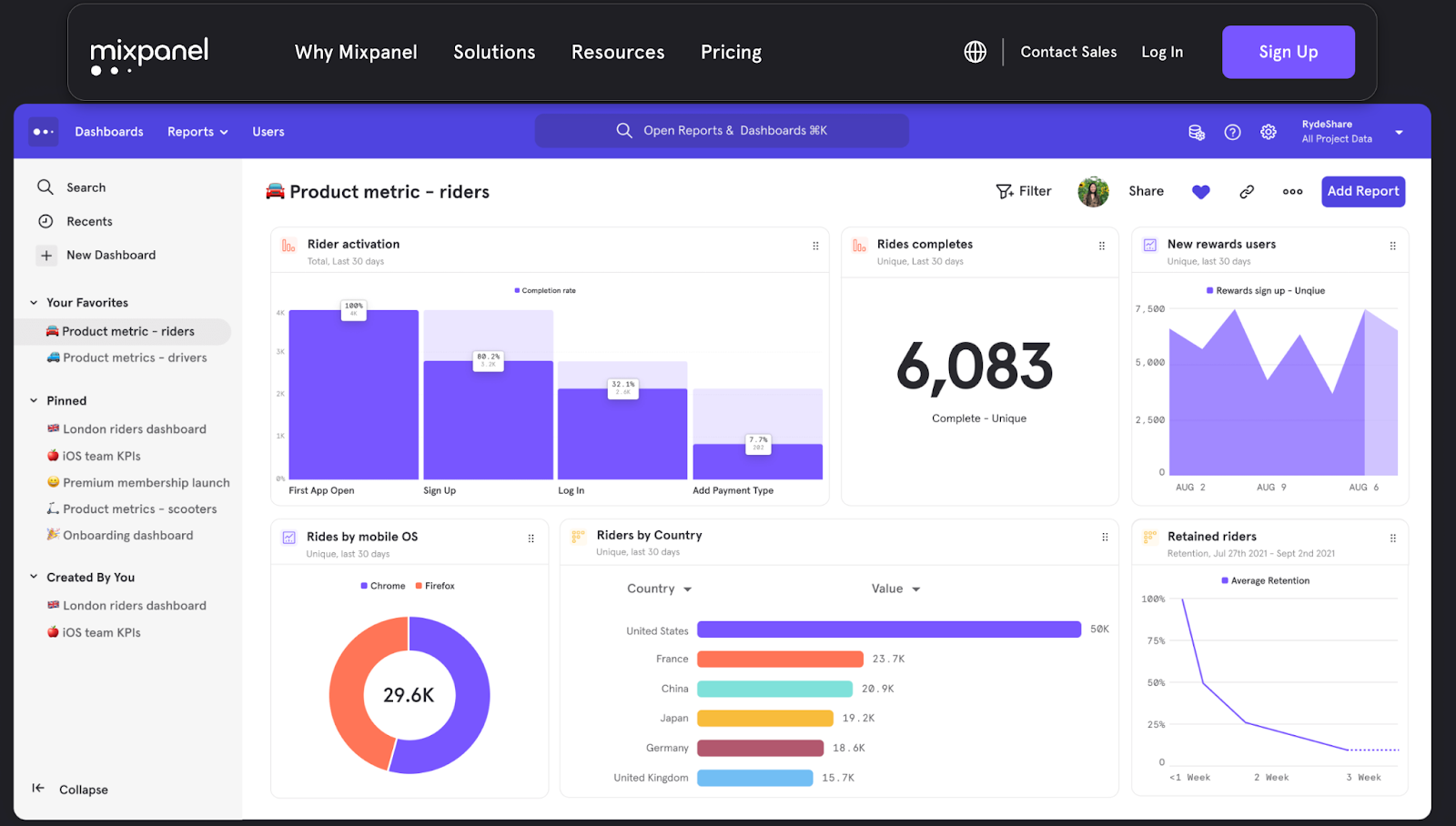The width and height of the screenshot is (1456, 826).
Task: Click the Recents clock icon
Action: coord(45,221)
